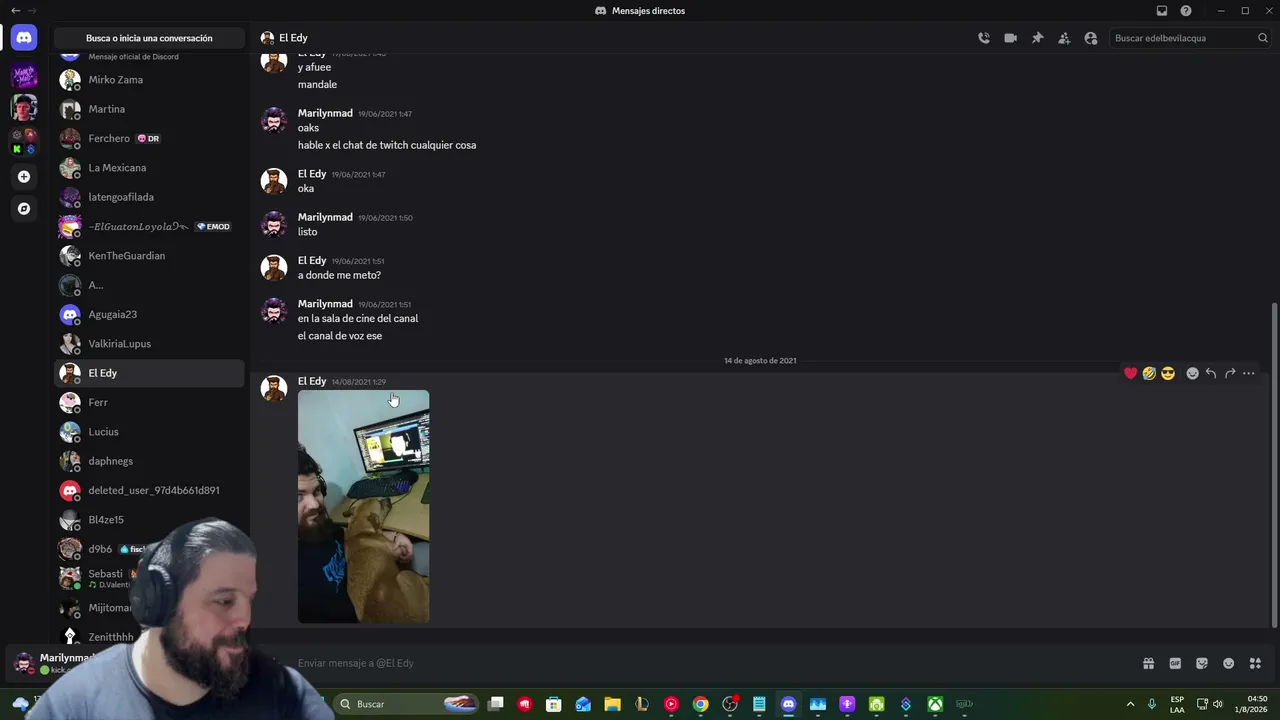Click El Edy username on 'oka' message
This screenshot has width=1280, height=720.
pos(312,174)
